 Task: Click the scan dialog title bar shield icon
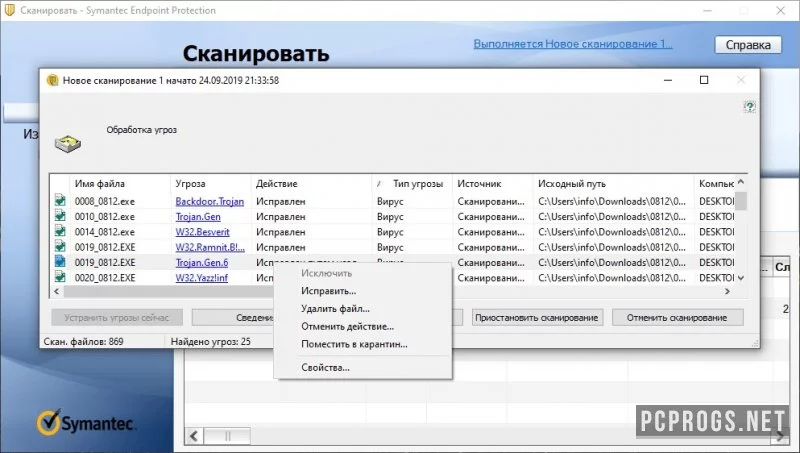click(x=53, y=80)
